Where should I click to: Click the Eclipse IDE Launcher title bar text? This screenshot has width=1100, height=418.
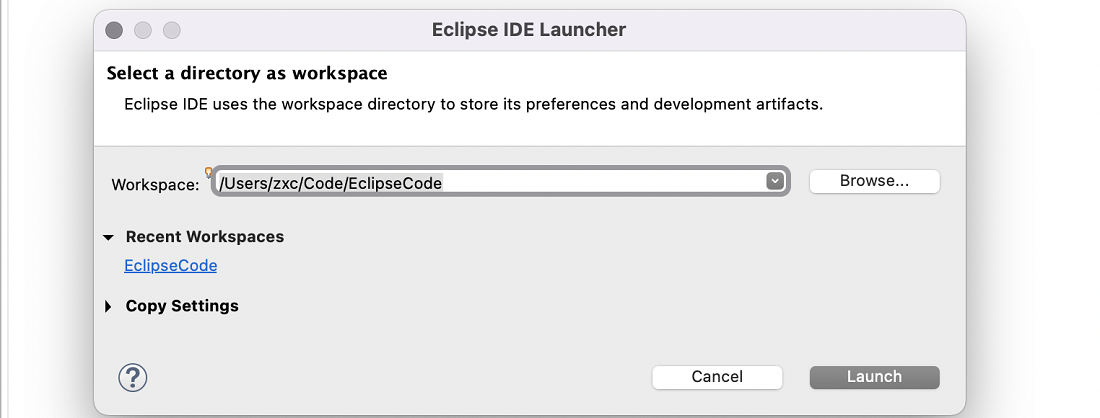(529, 29)
